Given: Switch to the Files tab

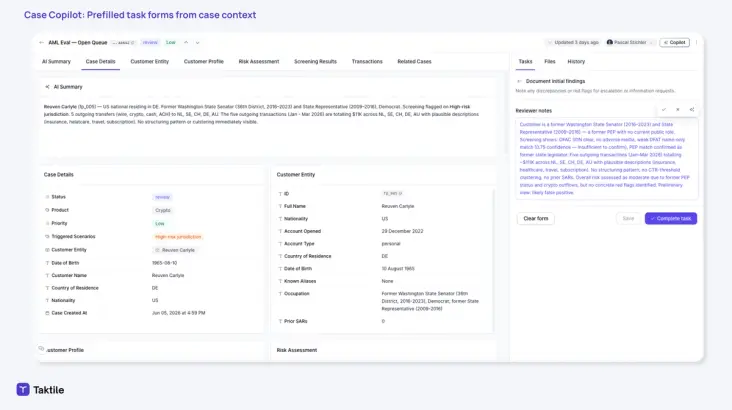Looking at the screenshot, I should tap(549, 62).
